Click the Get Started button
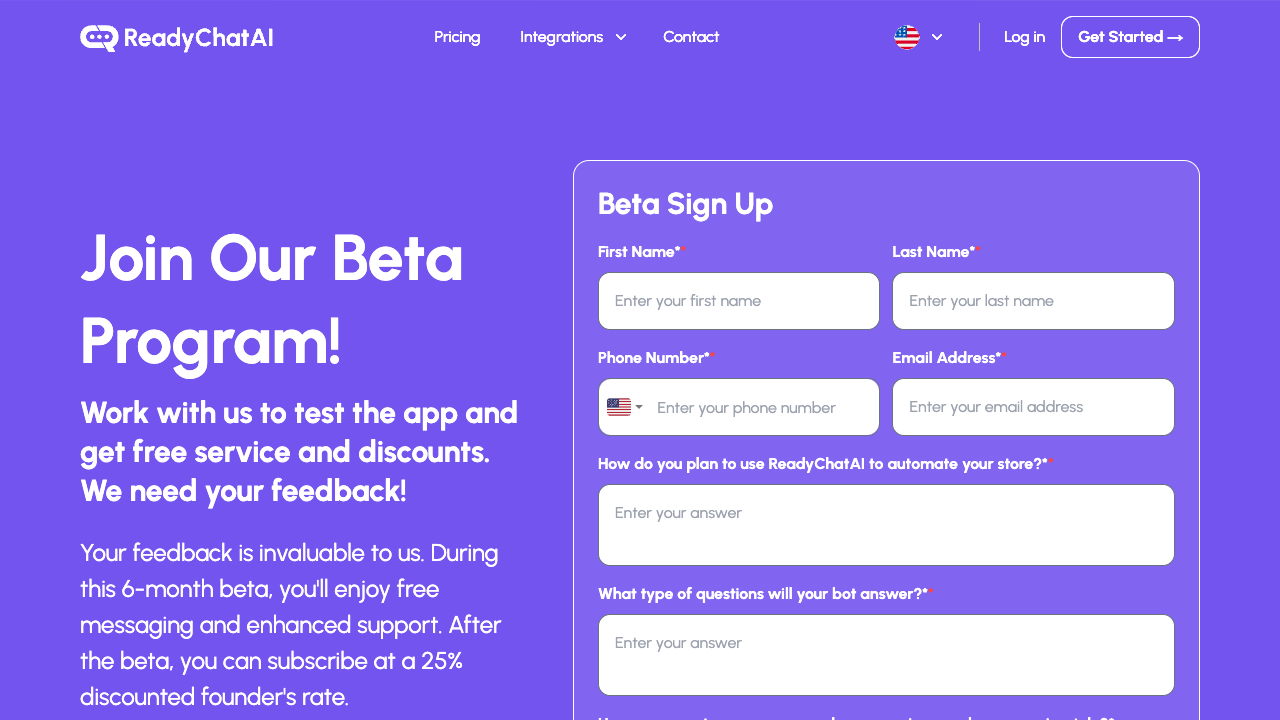This screenshot has height=720, width=1280. pyautogui.click(x=1130, y=36)
